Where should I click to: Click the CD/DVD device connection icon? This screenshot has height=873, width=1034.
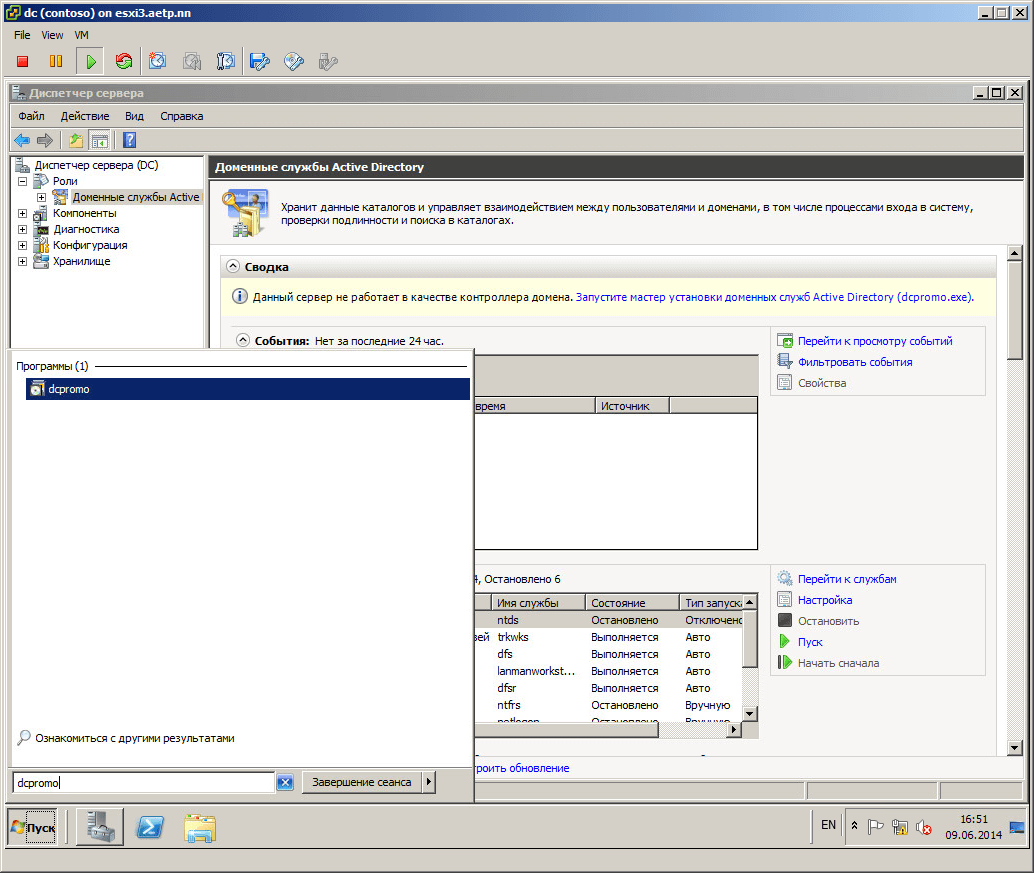294,62
